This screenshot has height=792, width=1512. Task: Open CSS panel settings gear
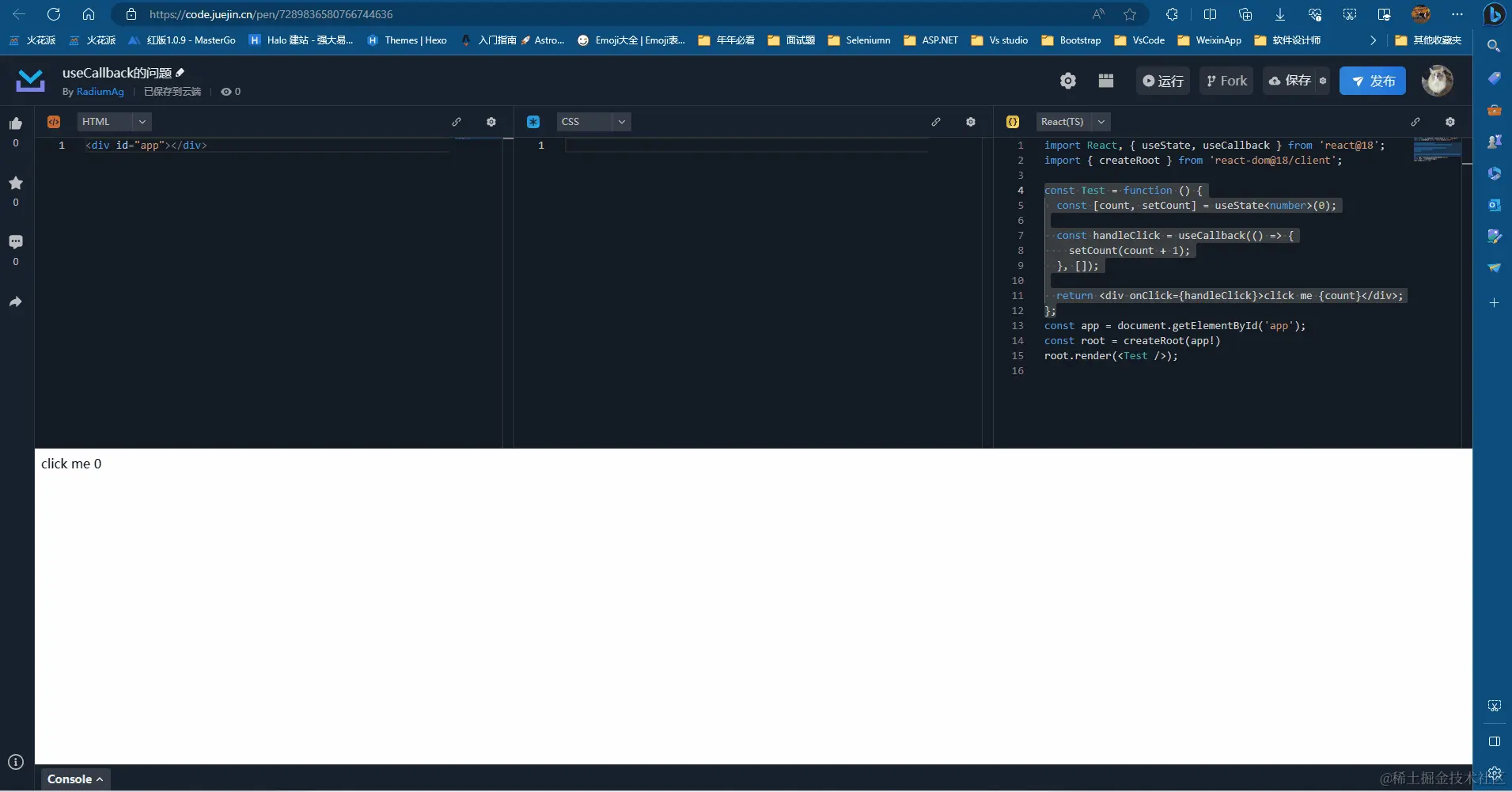click(971, 122)
